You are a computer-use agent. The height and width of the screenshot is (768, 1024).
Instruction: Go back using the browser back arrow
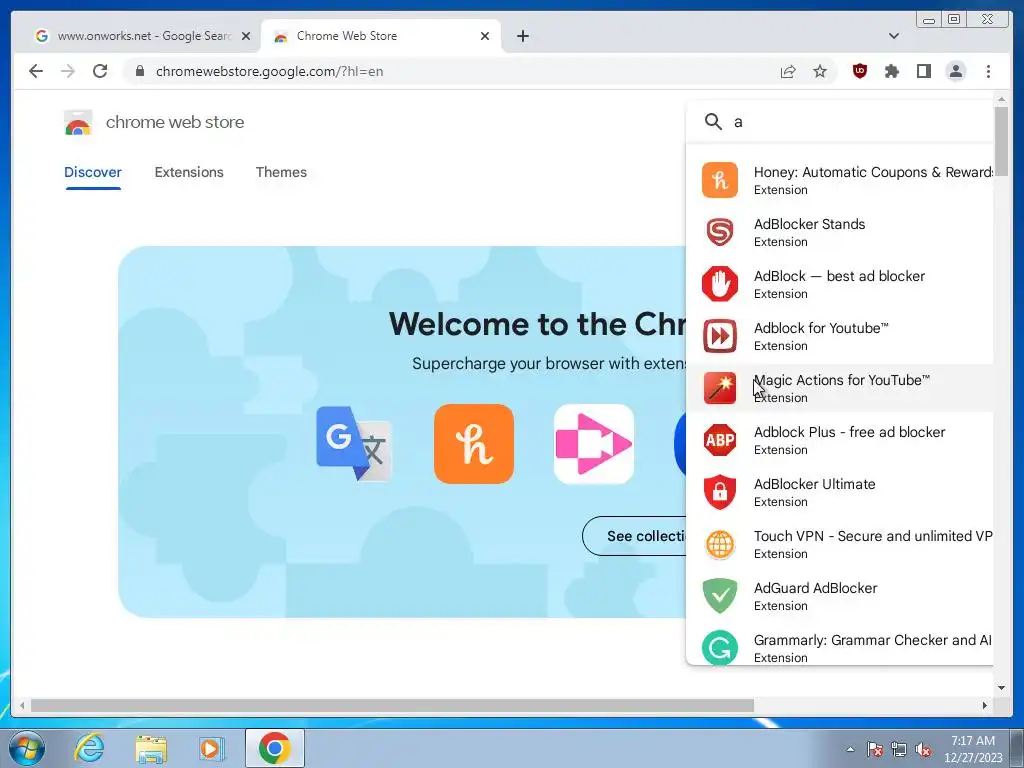(36, 71)
